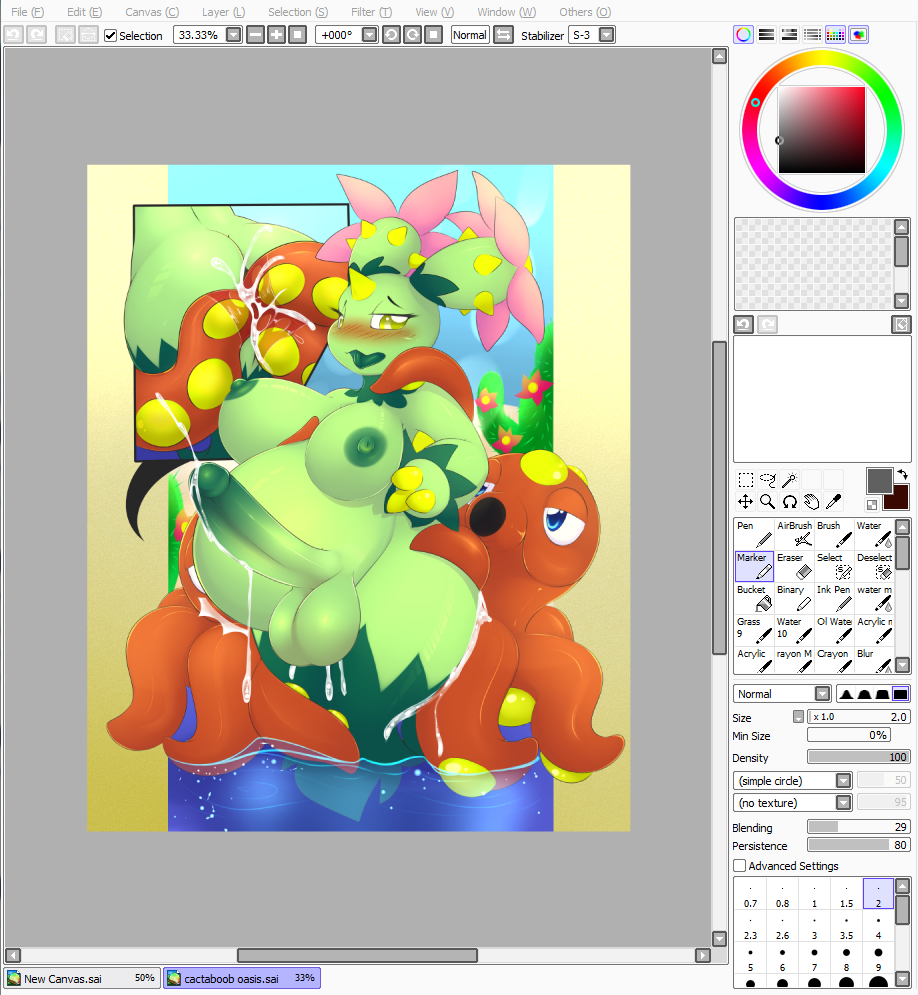The width and height of the screenshot is (918, 995).
Task: Click the Normal view button in toolbar
Action: (x=470, y=35)
